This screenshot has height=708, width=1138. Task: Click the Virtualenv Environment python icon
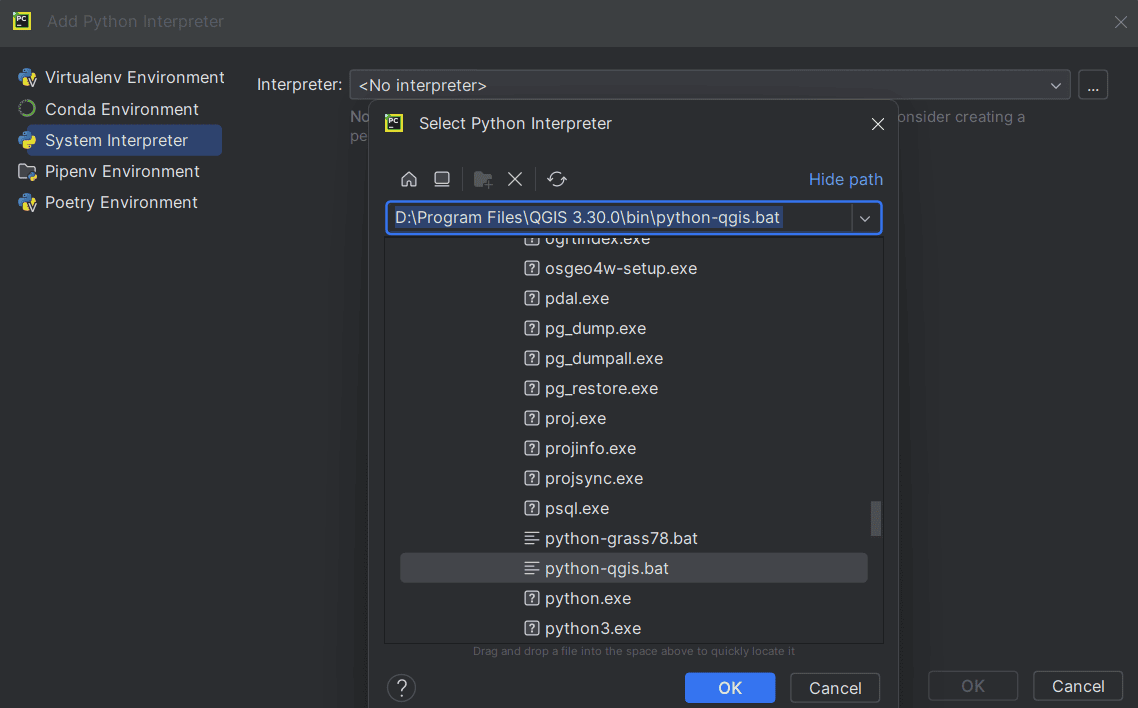point(28,78)
